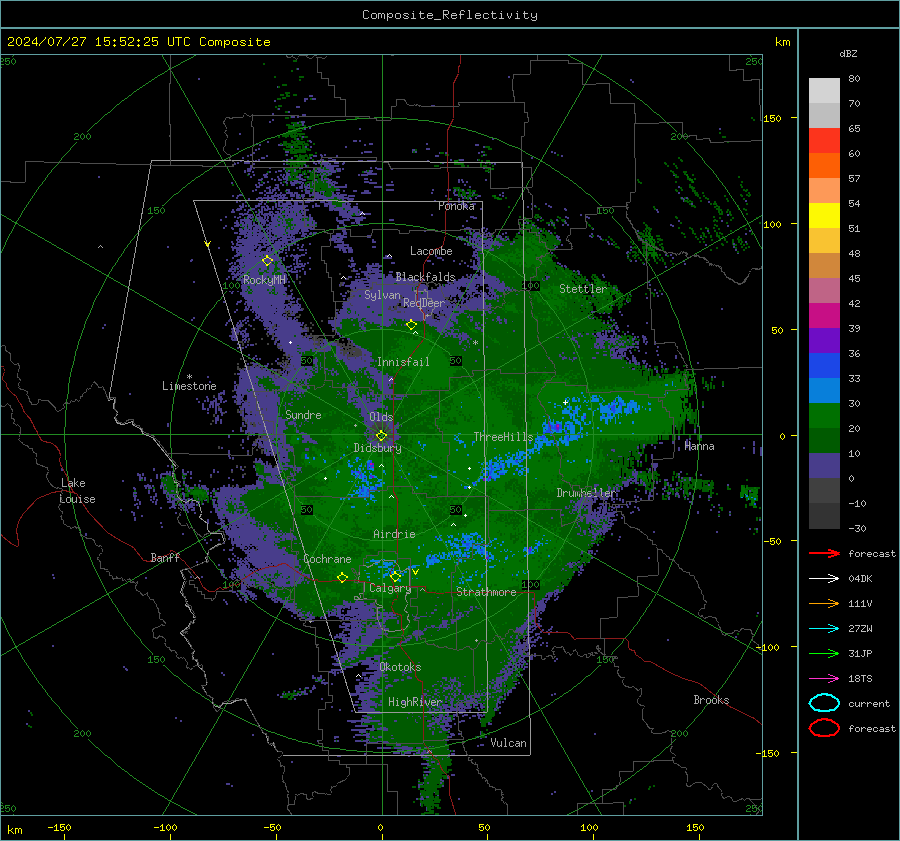
Task: Click the Airdrie label
Action: point(394,534)
